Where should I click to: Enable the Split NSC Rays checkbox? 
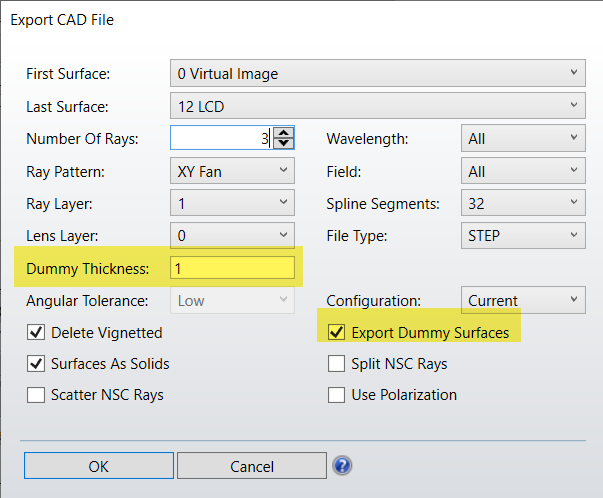336,364
